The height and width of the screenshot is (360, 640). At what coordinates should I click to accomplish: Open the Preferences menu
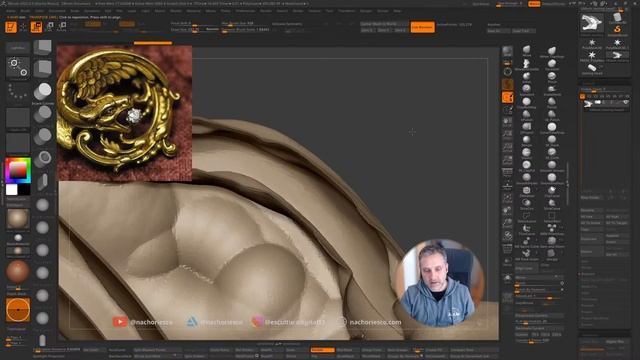pyautogui.click(x=245, y=11)
